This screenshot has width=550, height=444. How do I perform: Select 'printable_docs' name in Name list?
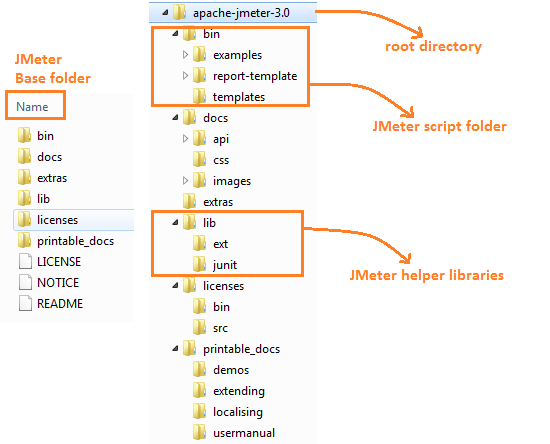click(75, 241)
